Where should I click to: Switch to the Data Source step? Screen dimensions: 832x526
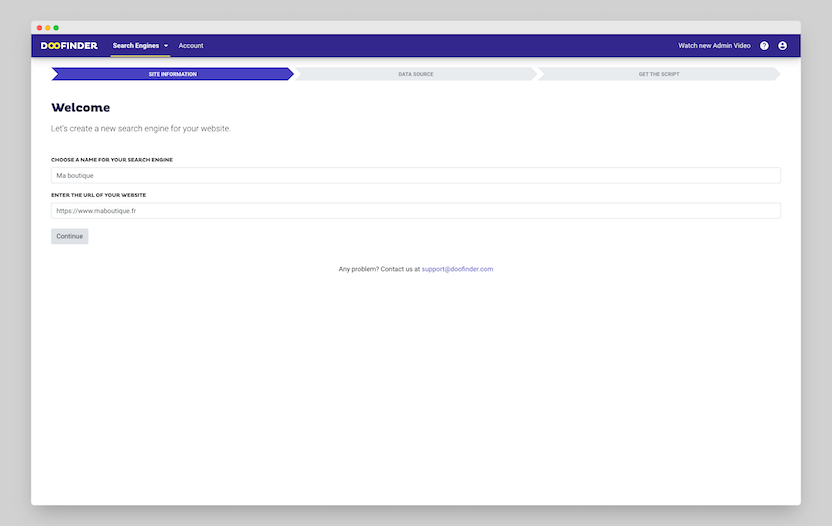click(x=415, y=74)
